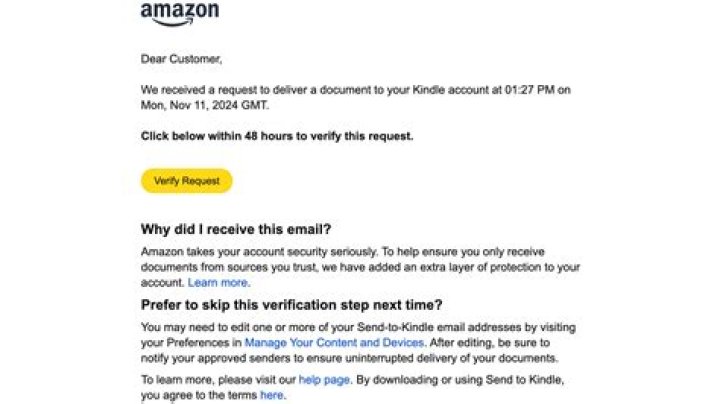Open the terms 'here' link
This screenshot has height=404, width=720.
[272, 395]
